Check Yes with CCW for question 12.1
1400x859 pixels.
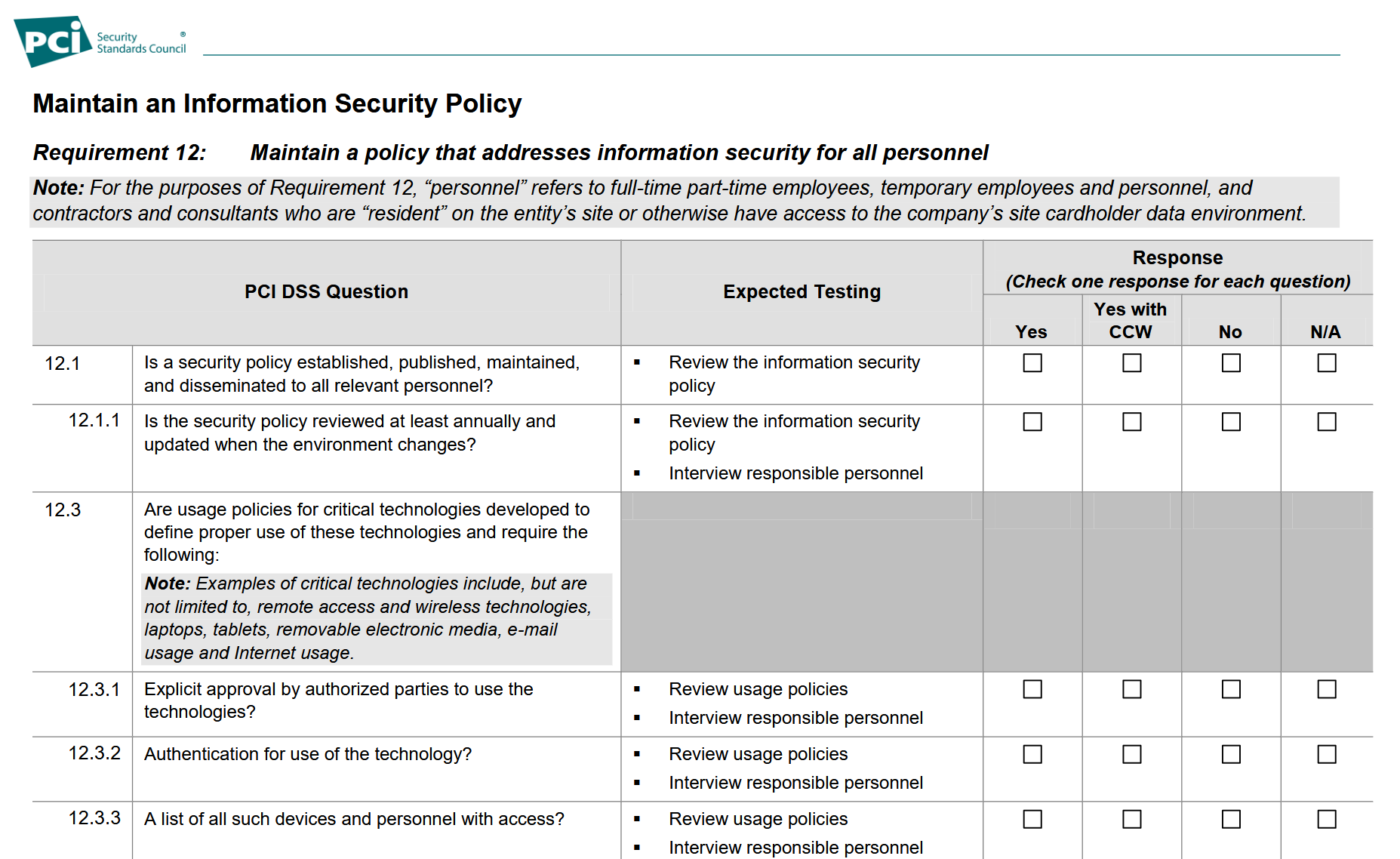1131,363
